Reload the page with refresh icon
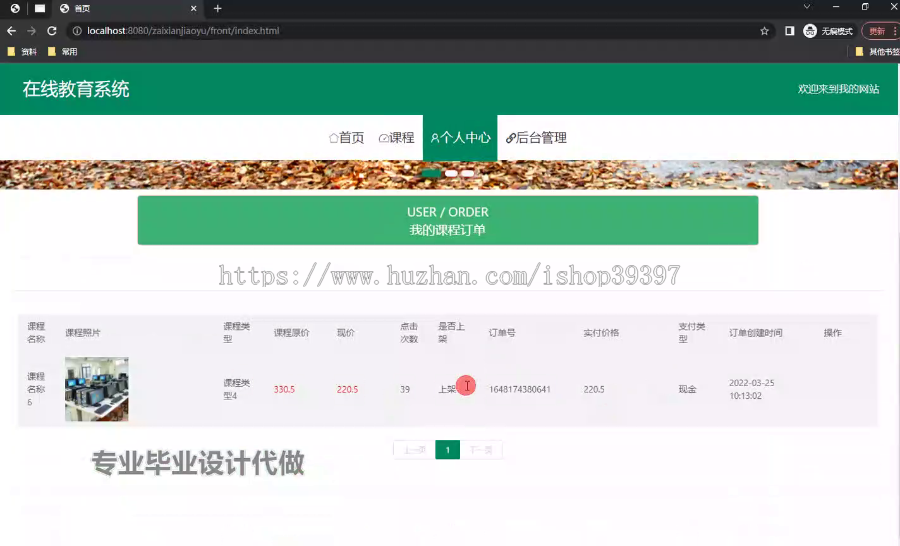The image size is (900, 546). pyautogui.click(x=52, y=31)
